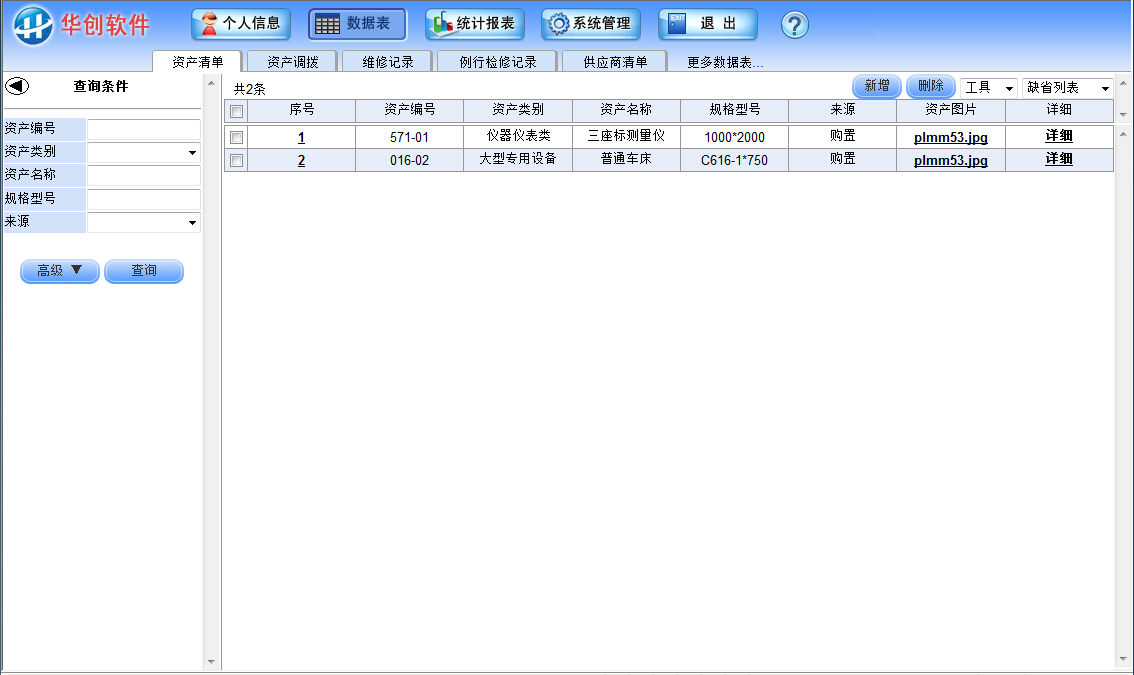Check the row for asset 571-01
The width and height of the screenshot is (1134, 675).
236,137
